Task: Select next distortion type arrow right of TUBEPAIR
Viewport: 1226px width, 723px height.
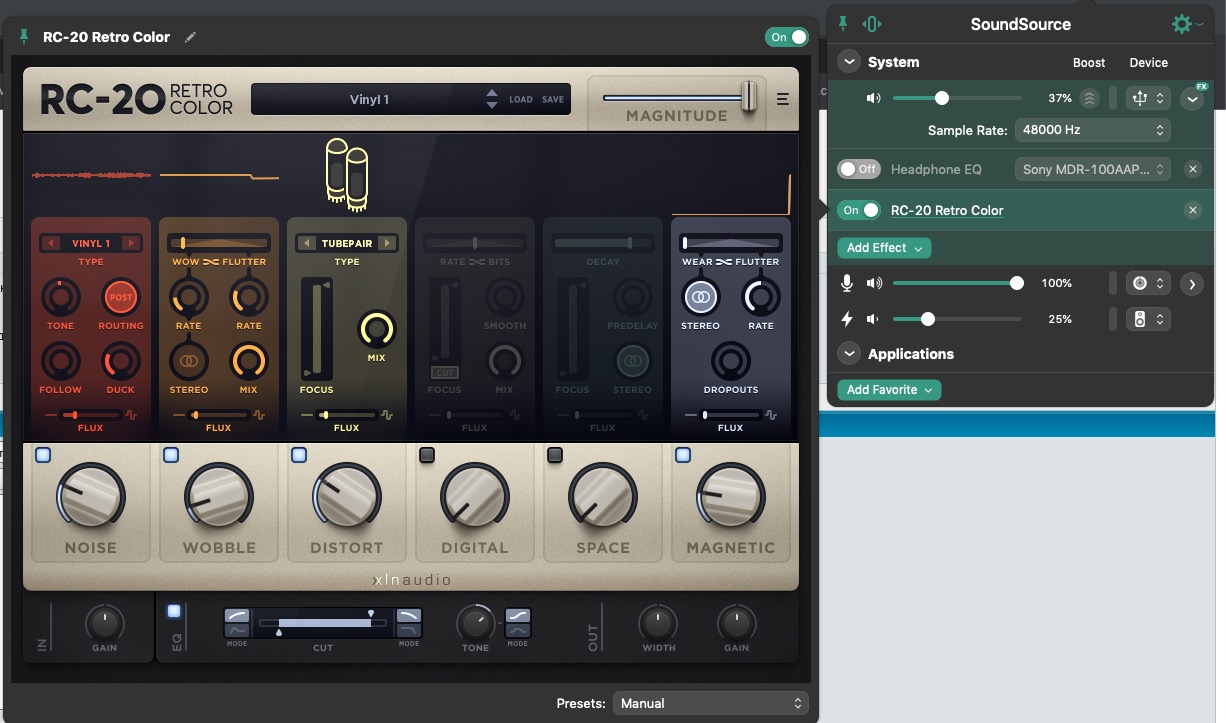Action: coord(386,243)
